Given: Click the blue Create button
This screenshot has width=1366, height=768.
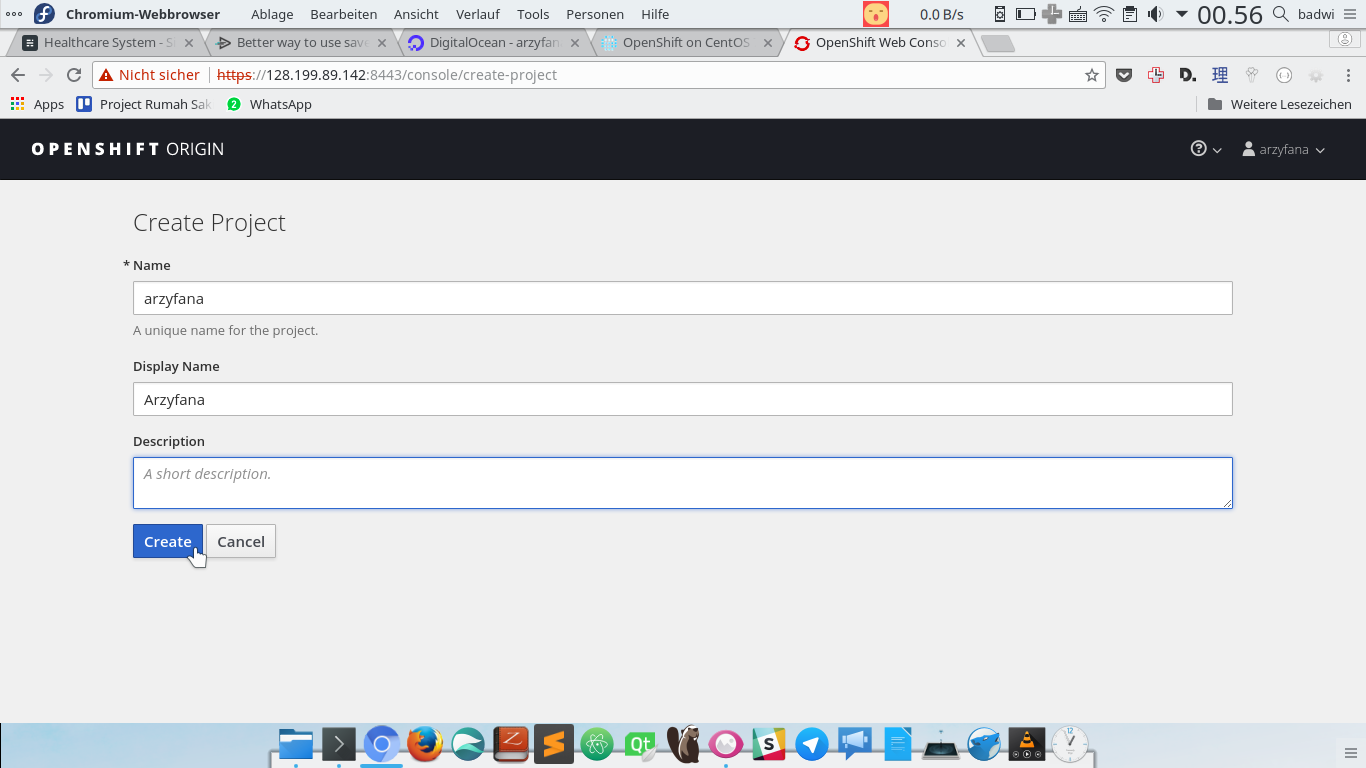Looking at the screenshot, I should click(x=168, y=541).
